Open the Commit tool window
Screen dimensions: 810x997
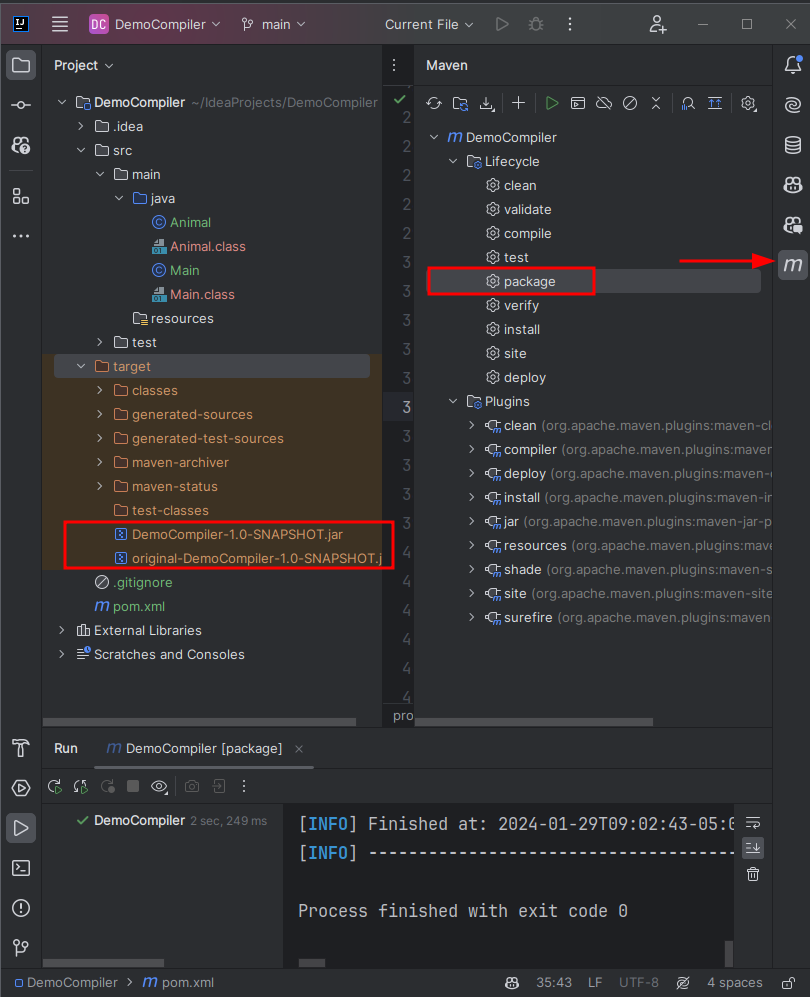point(21,105)
